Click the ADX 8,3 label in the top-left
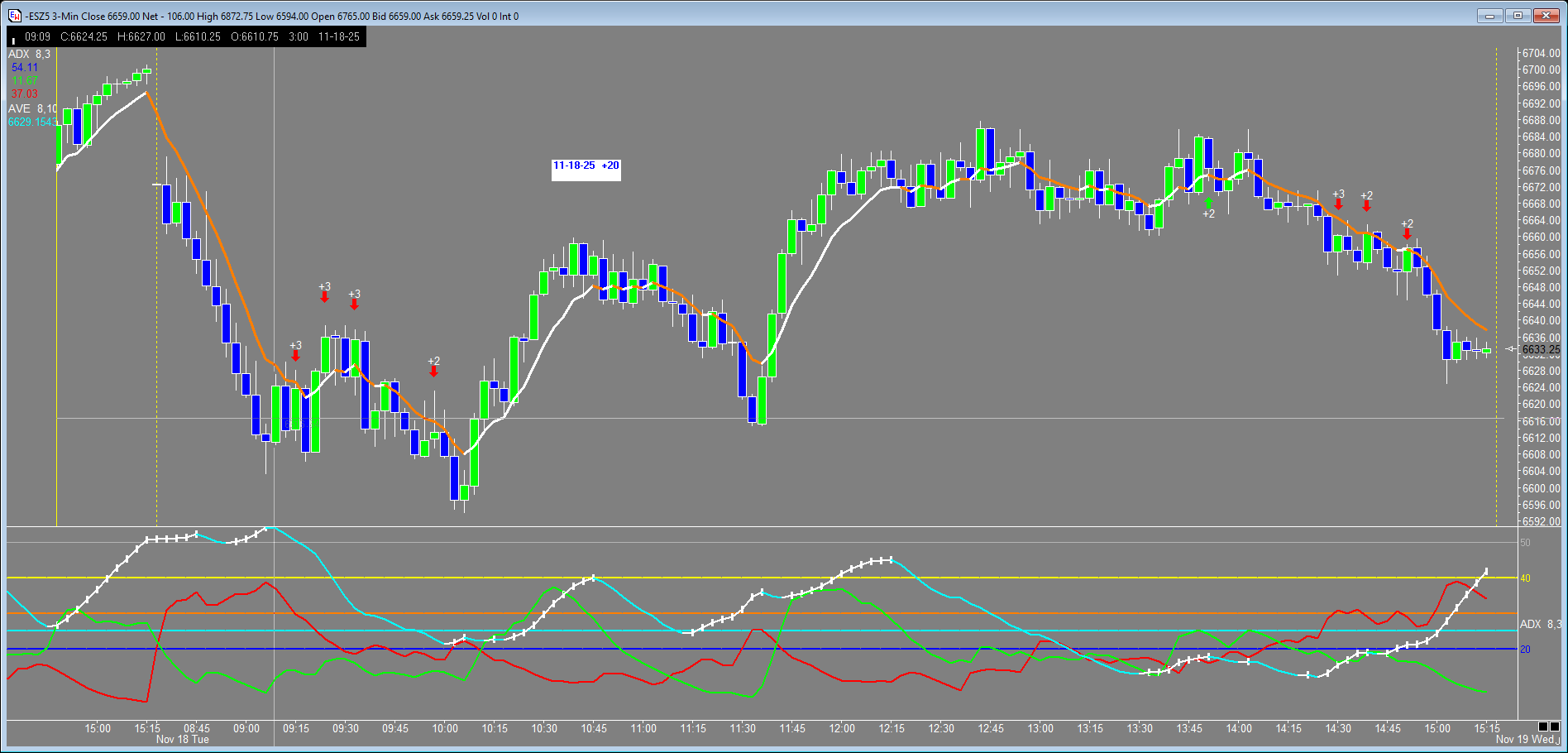 (29, 55)
